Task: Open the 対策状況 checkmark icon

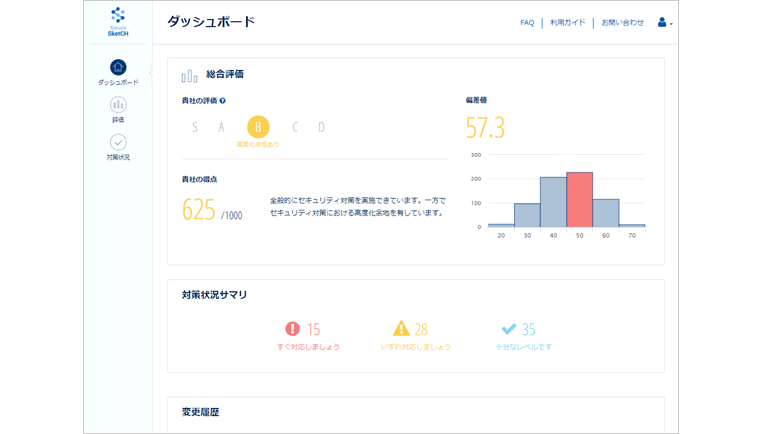Action: [x=118, y=142]
